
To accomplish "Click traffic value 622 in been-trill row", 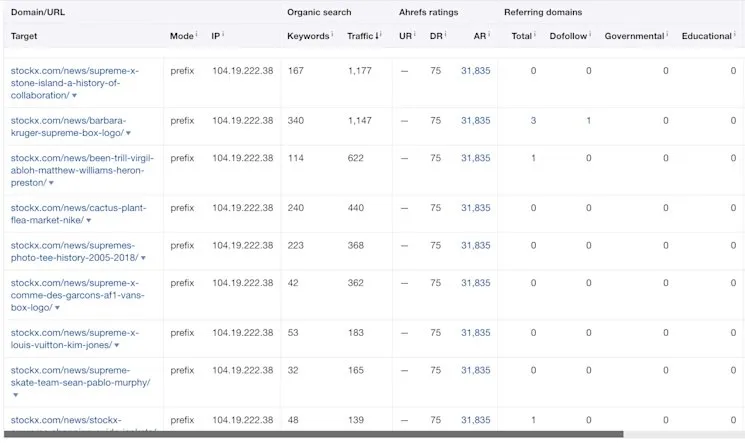I will [x=355, y=158].
